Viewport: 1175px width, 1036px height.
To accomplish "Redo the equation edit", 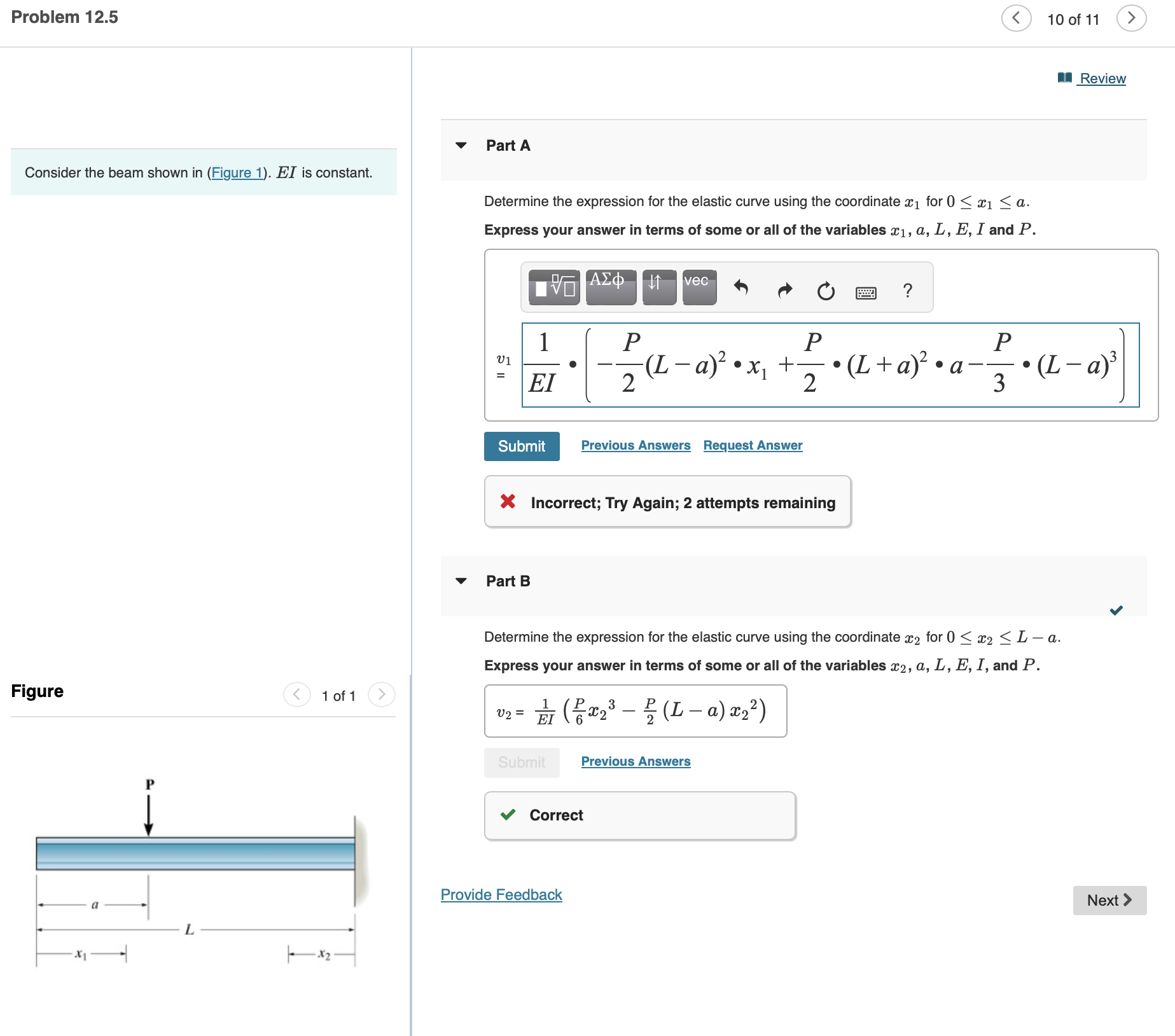I will pos(784,290).
